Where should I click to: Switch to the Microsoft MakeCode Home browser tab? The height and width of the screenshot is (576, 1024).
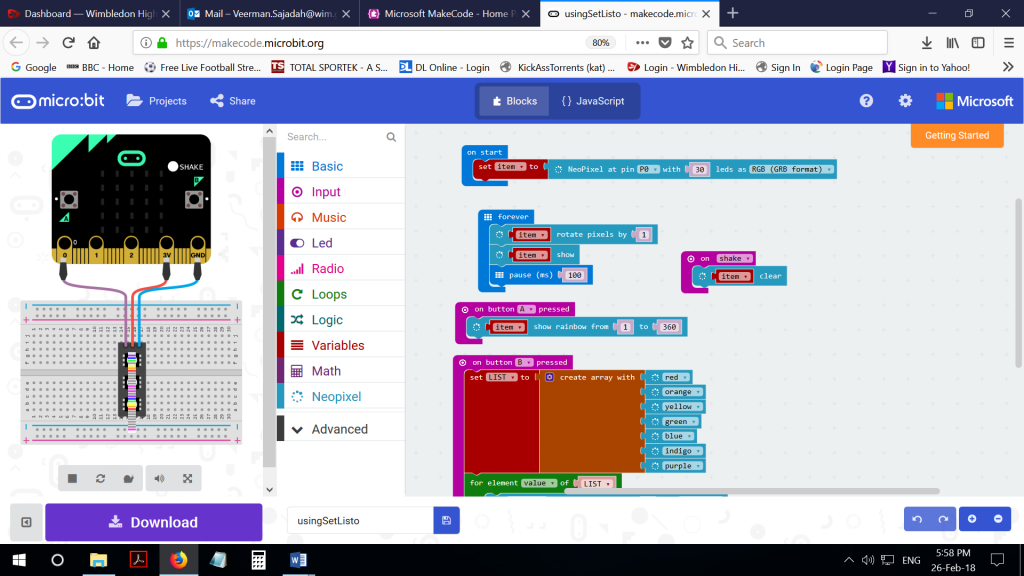[x=449, y=14]
